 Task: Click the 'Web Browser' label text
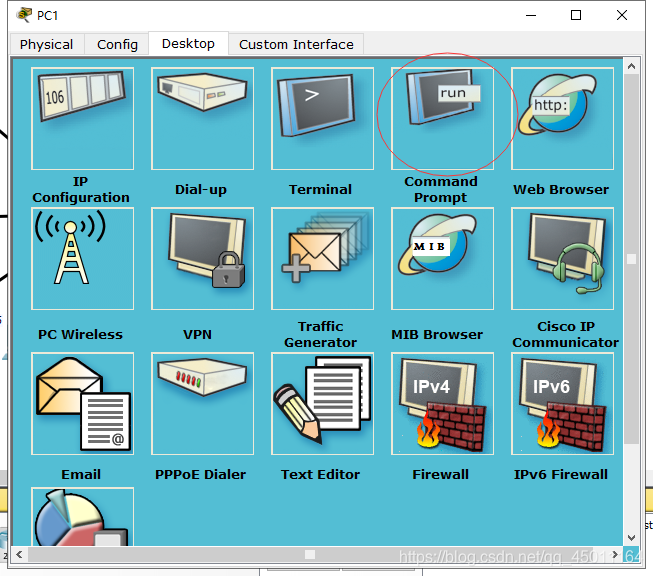tap(561, 190)
